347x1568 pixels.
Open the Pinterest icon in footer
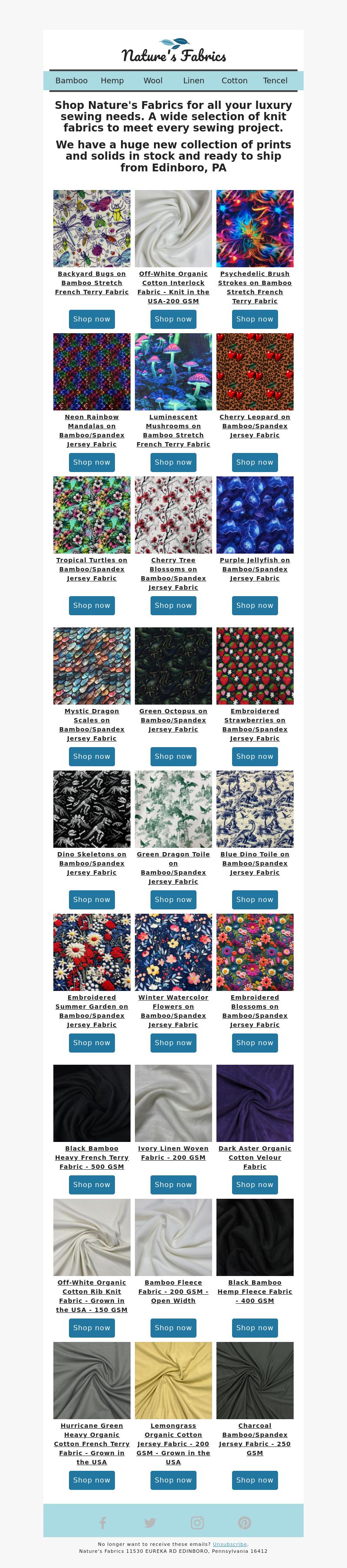pos(244,1522)
